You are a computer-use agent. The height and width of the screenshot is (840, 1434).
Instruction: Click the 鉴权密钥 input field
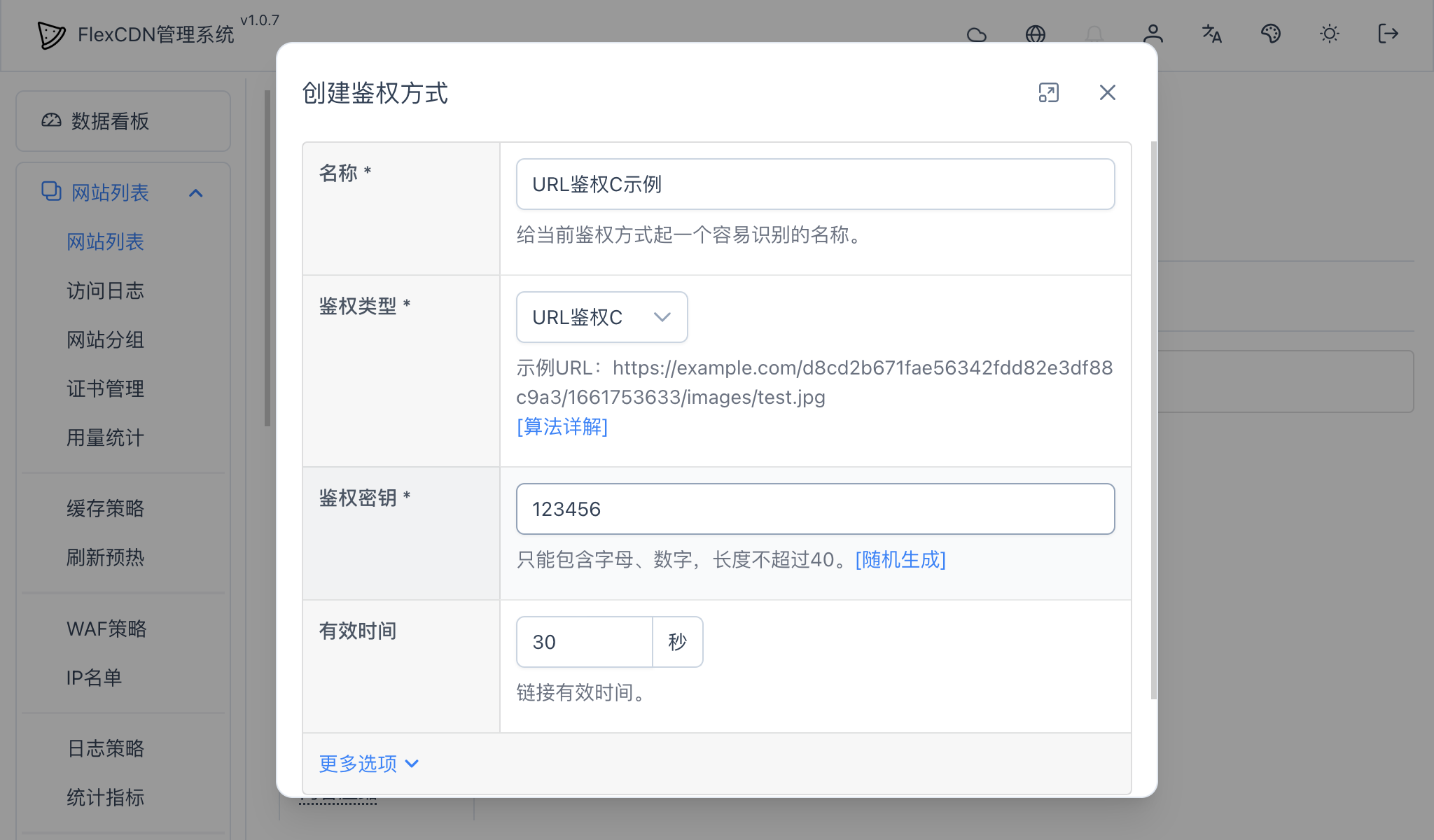coord(814,509)
